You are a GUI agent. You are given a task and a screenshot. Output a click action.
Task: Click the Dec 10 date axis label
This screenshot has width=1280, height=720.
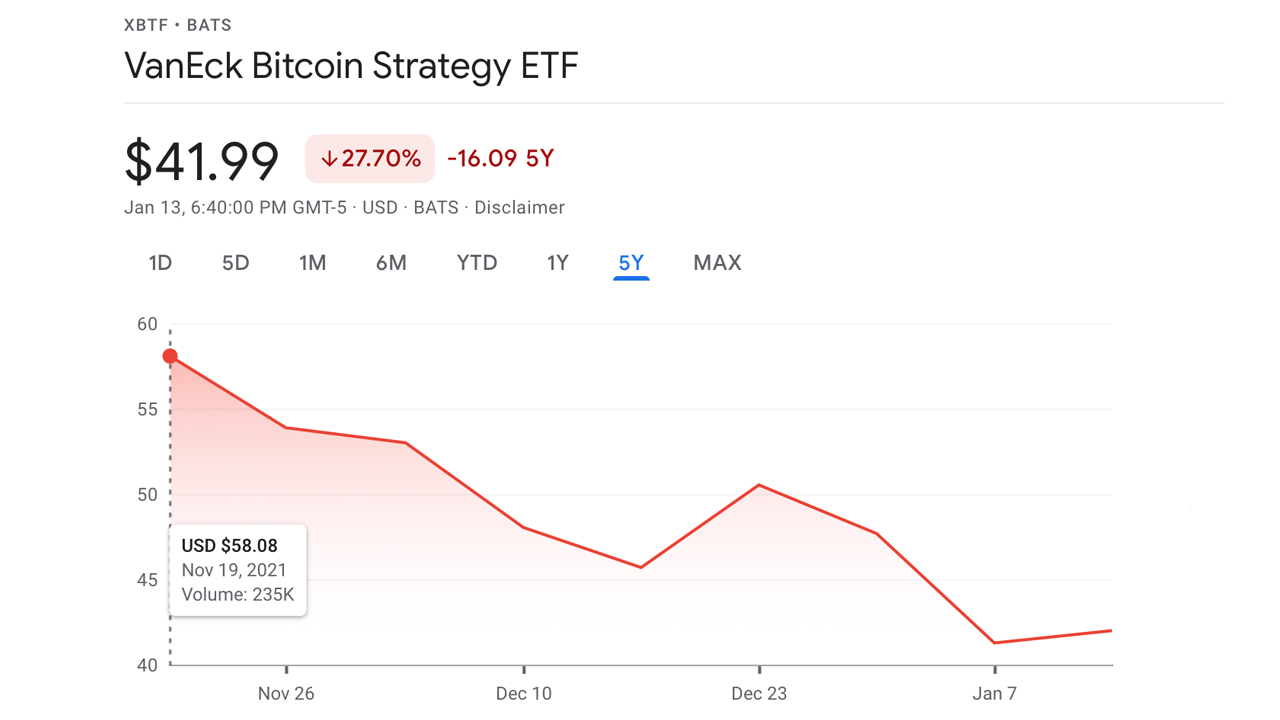click(523, 694)
